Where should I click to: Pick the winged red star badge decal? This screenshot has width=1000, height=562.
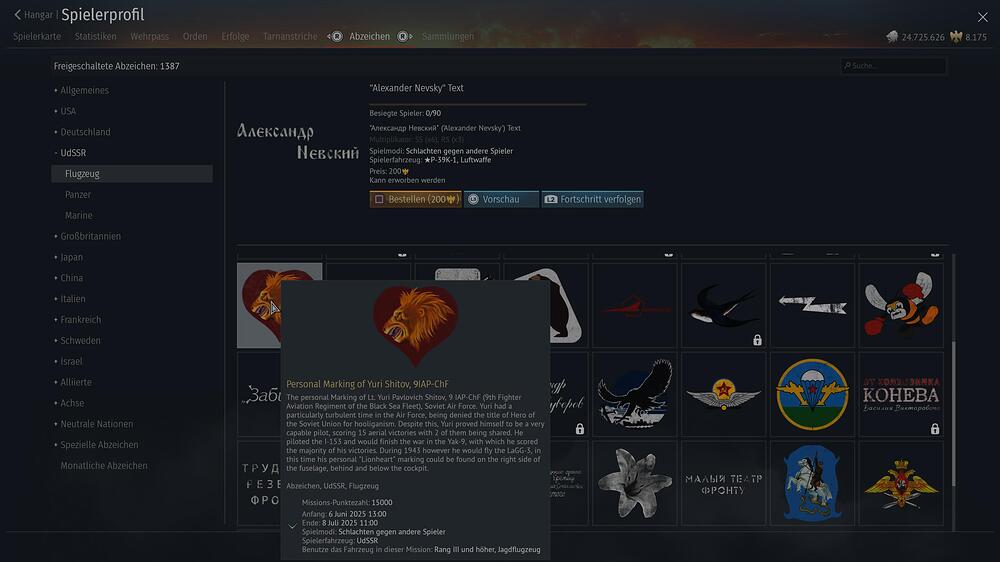pos(723,394)
